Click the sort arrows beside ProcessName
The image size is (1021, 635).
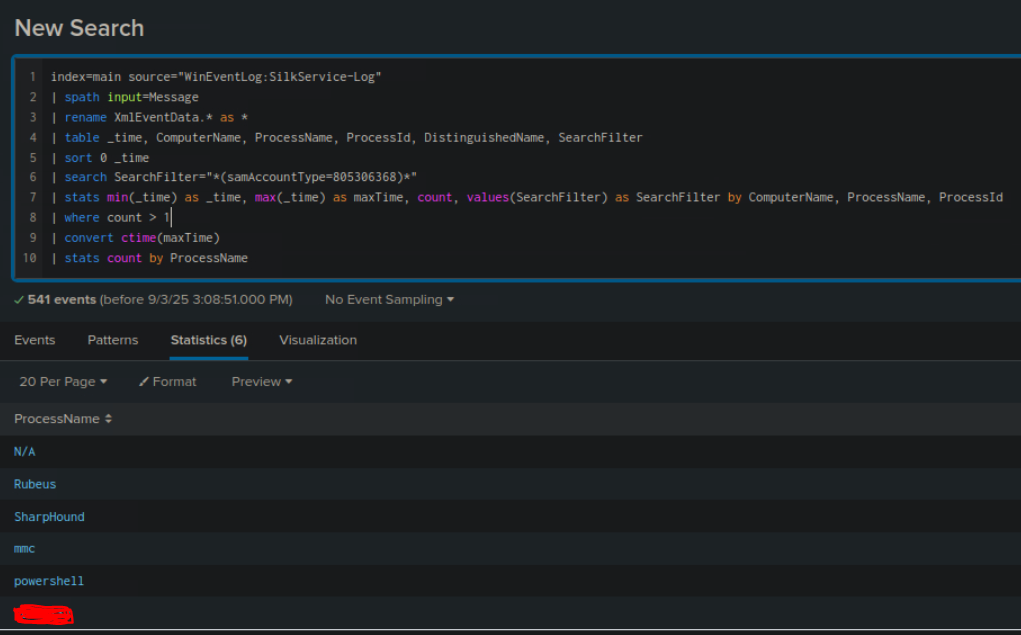[108, 419]
